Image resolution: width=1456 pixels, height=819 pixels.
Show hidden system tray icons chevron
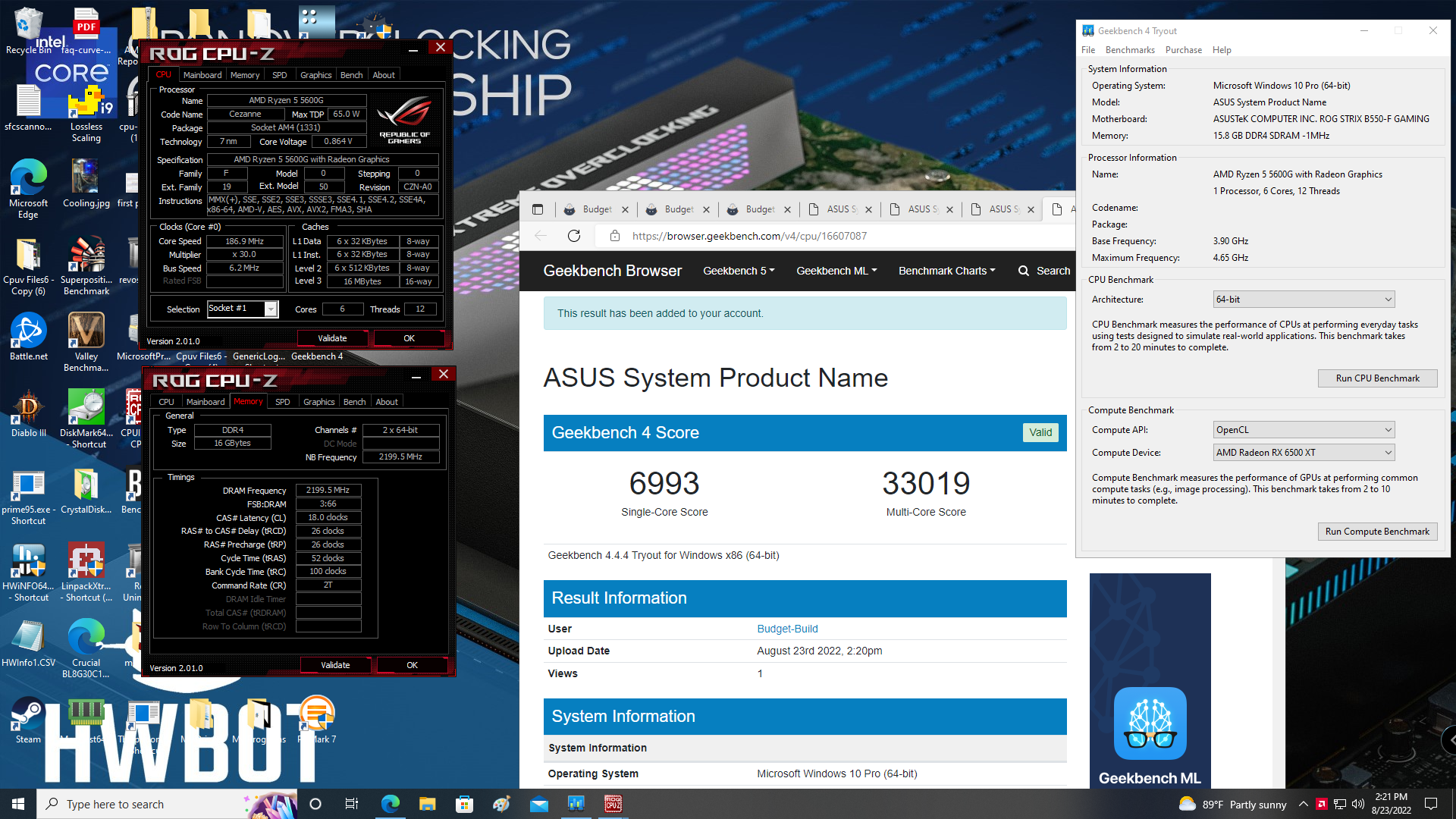1303,804
